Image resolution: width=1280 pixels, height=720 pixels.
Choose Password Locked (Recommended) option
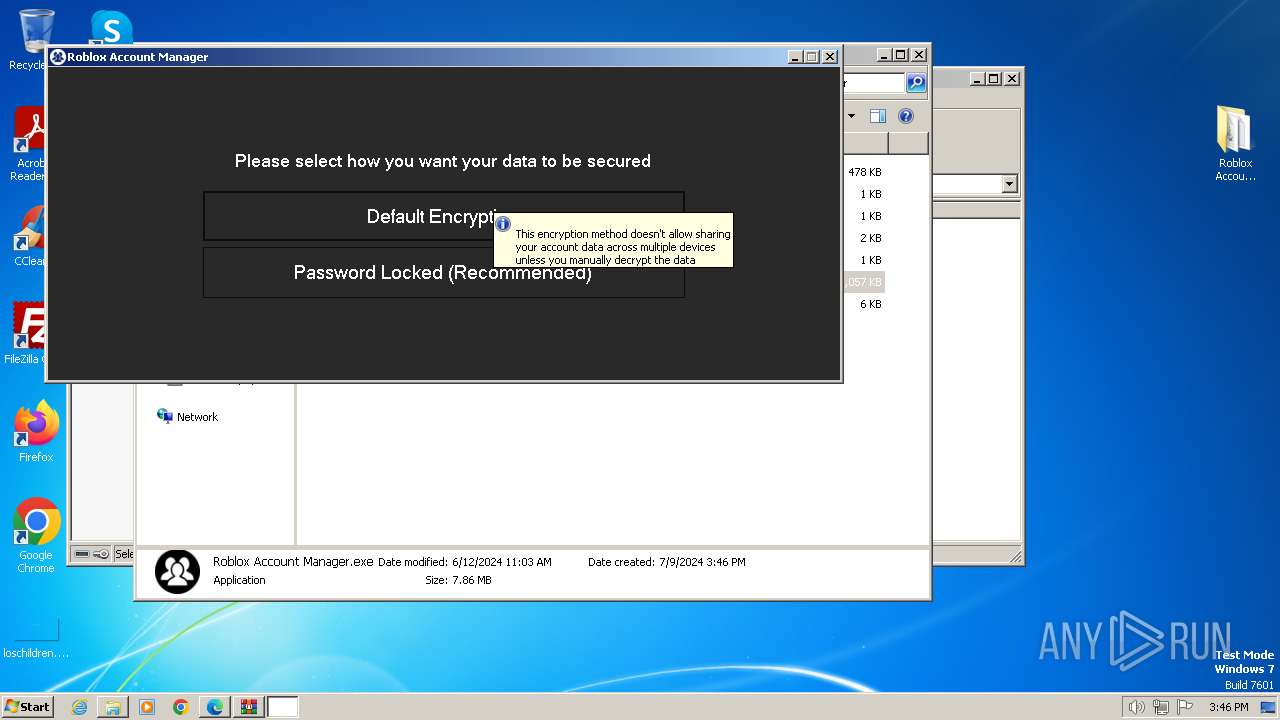click(443, 273)
